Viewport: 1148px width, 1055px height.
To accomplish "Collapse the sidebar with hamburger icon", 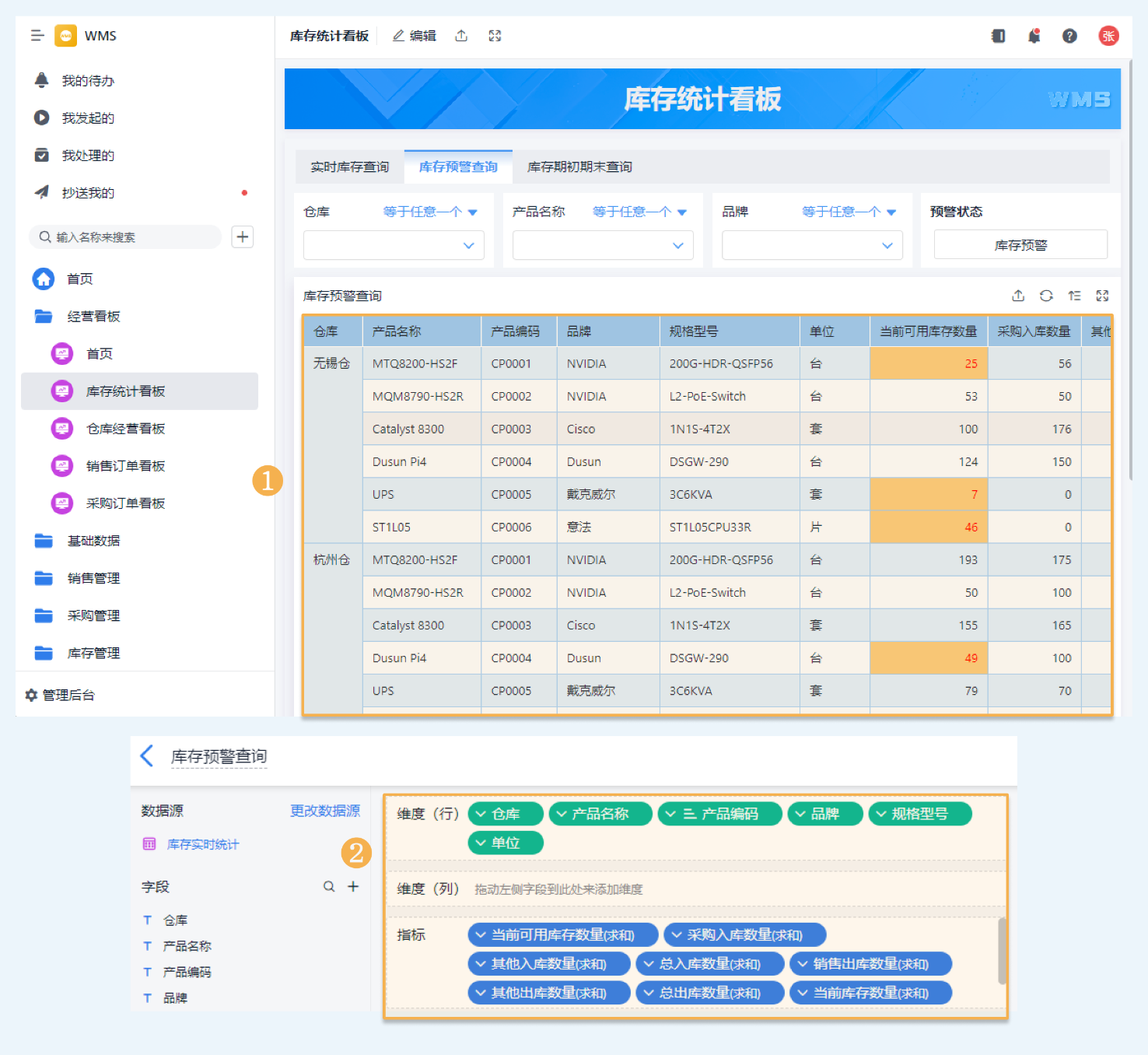I will pyautogui.click(x=37, y=35).
